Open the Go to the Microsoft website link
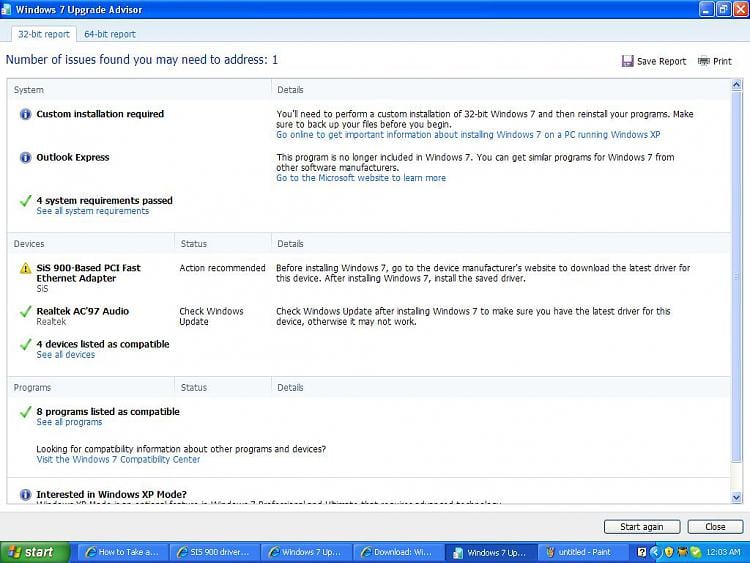Viewport: 750px width, 563px height. point(361,178)
